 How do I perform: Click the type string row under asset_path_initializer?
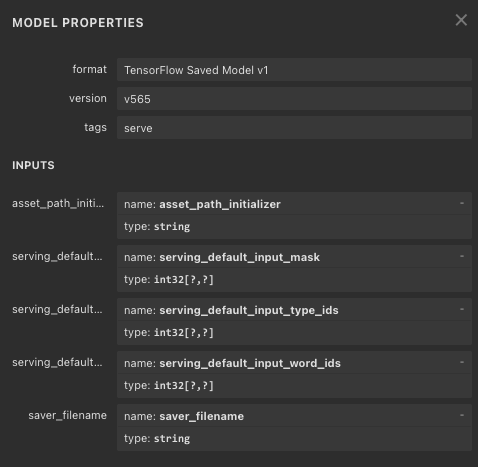294,227
